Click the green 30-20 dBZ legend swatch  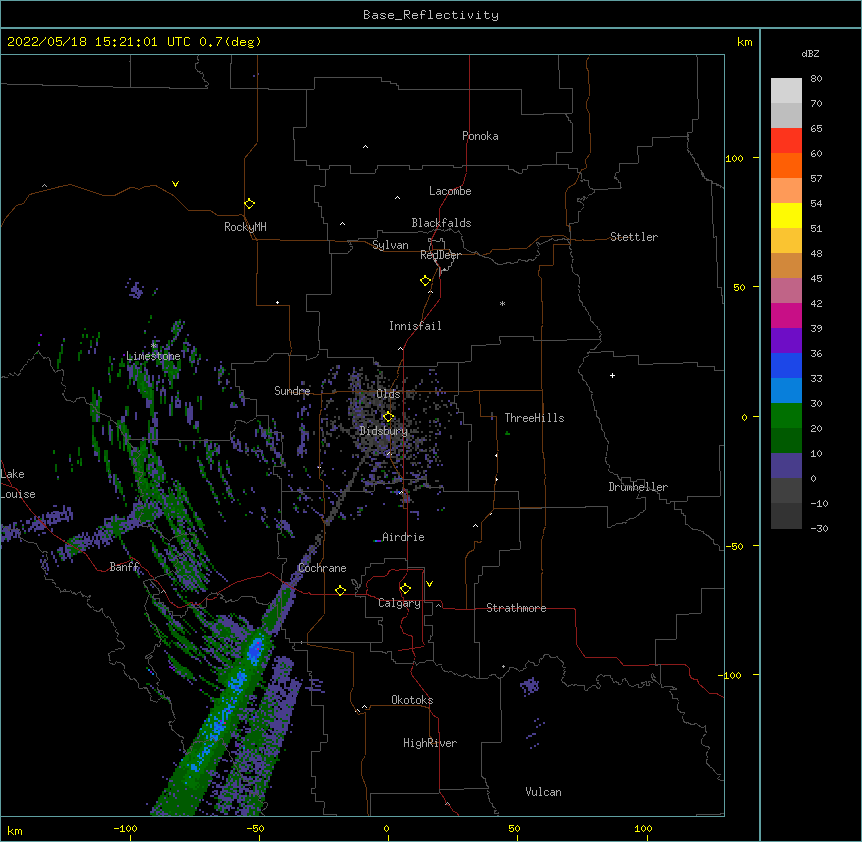coord(786,416)
